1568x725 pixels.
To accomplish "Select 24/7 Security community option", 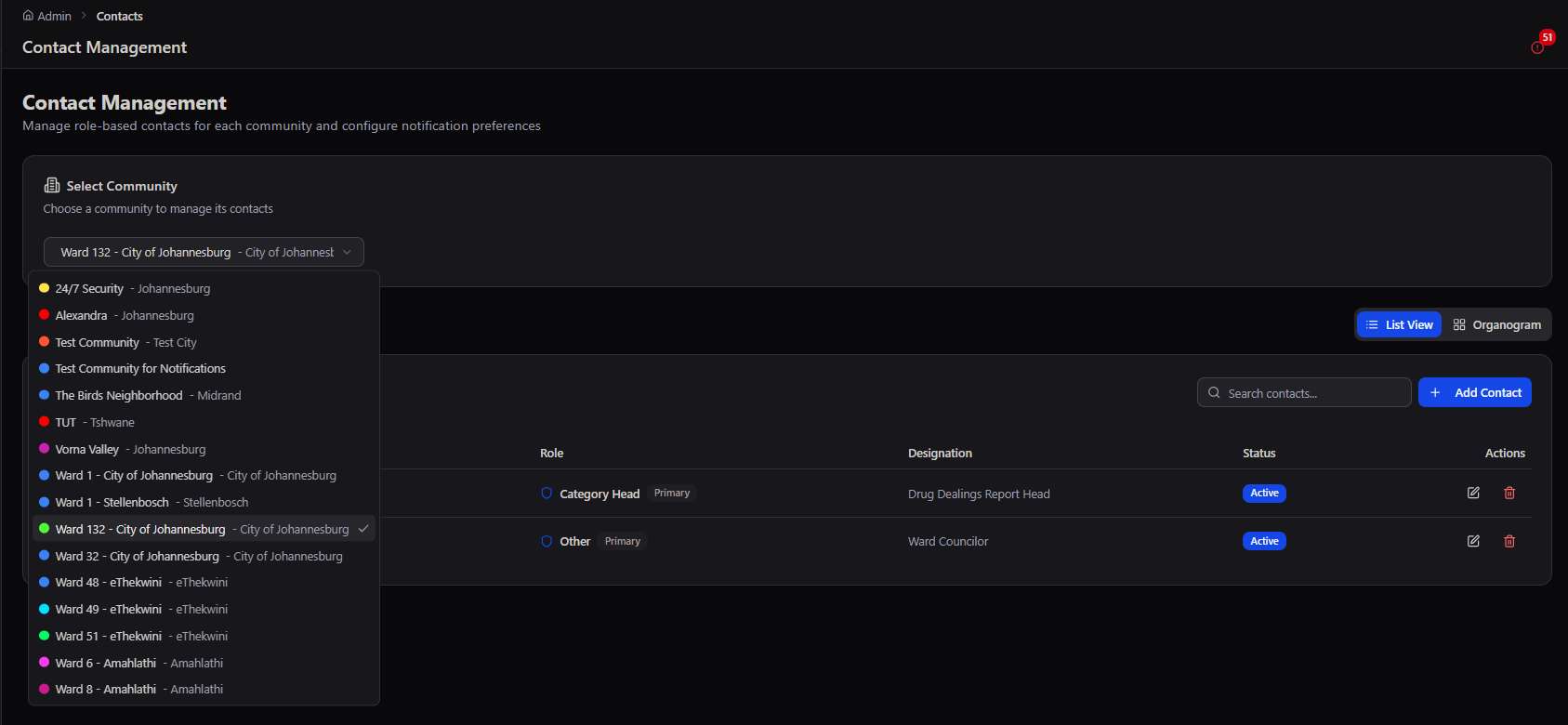I will pyautogui.click(x=204, y=289).
